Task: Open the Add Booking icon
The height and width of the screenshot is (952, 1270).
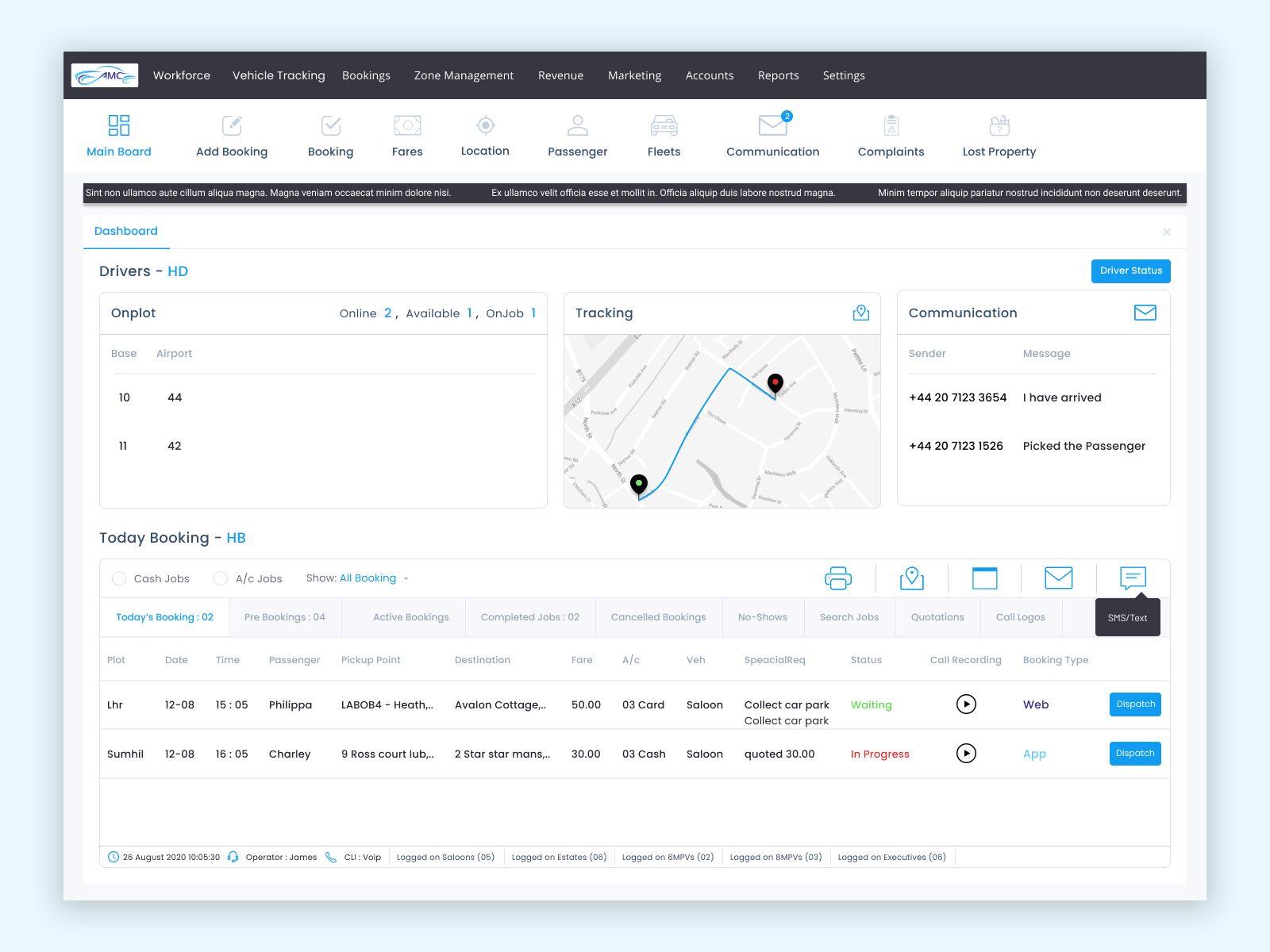Action: [x=232, y=126]
